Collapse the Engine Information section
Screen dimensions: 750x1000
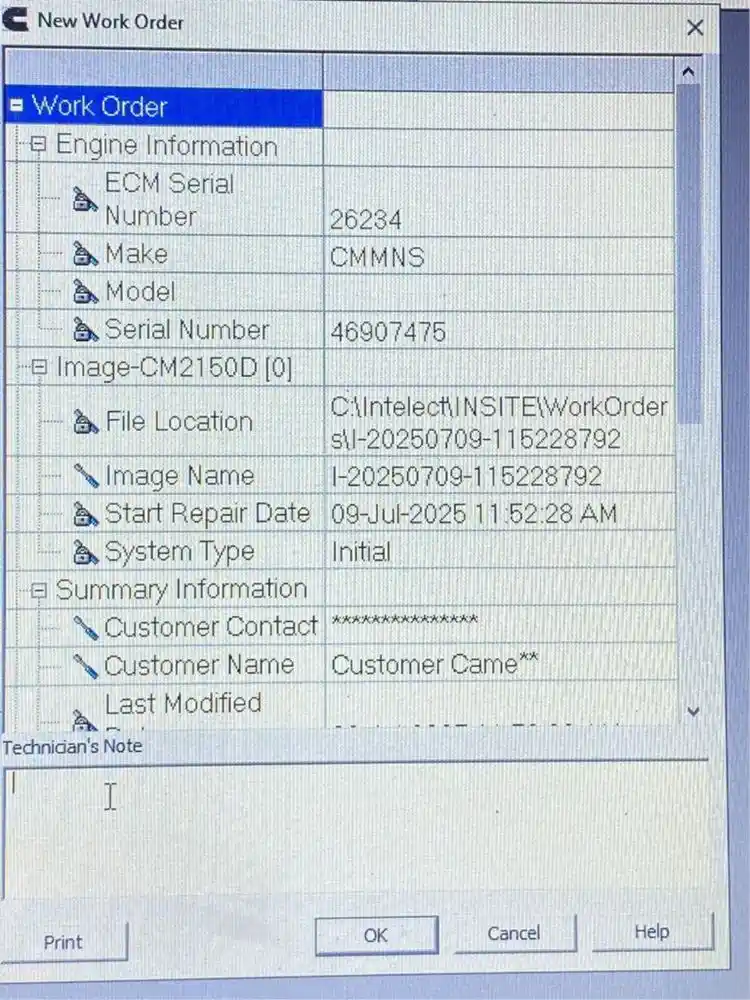(38, 145)
